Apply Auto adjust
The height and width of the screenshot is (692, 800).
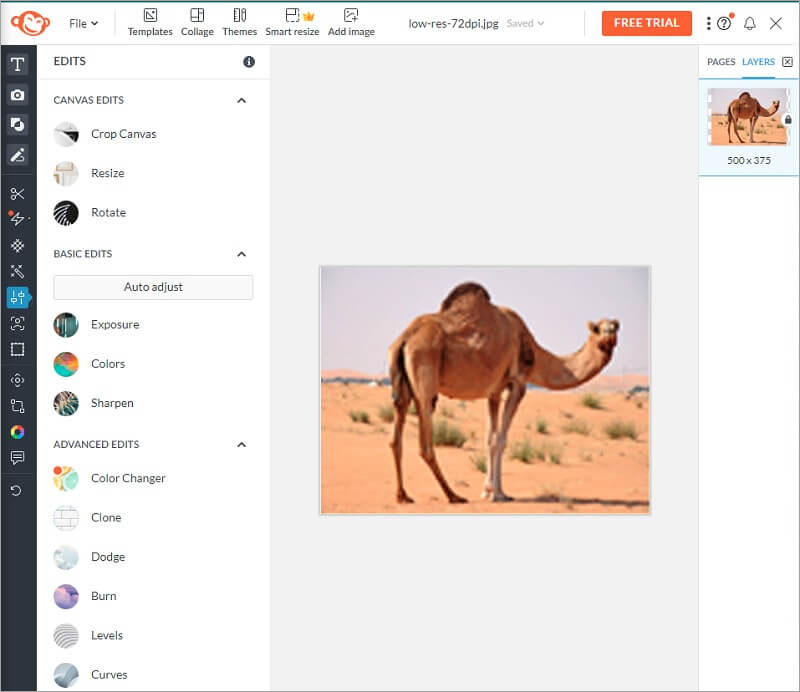(x=152, y=287)
